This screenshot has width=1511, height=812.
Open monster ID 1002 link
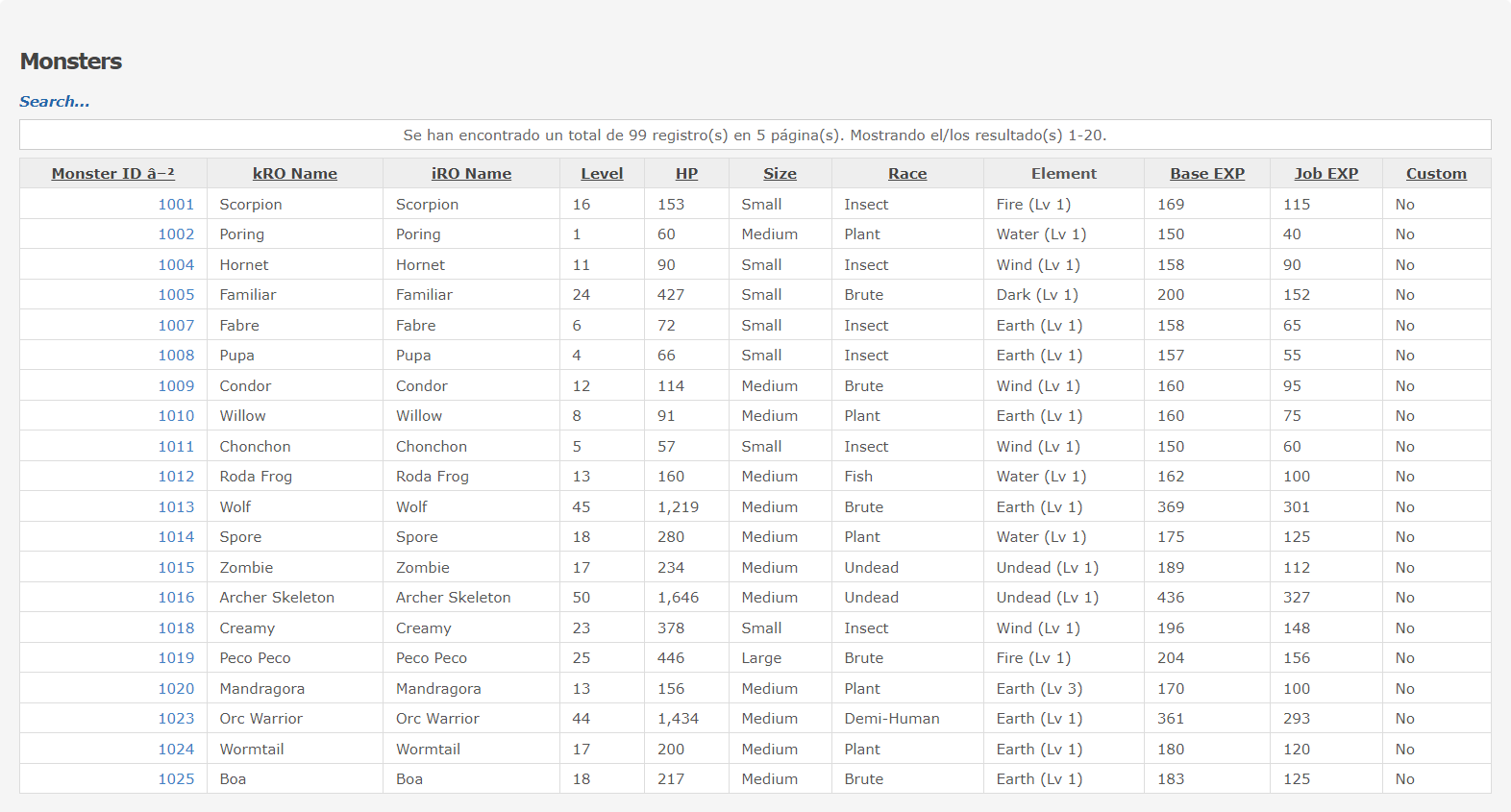(176, 234)
